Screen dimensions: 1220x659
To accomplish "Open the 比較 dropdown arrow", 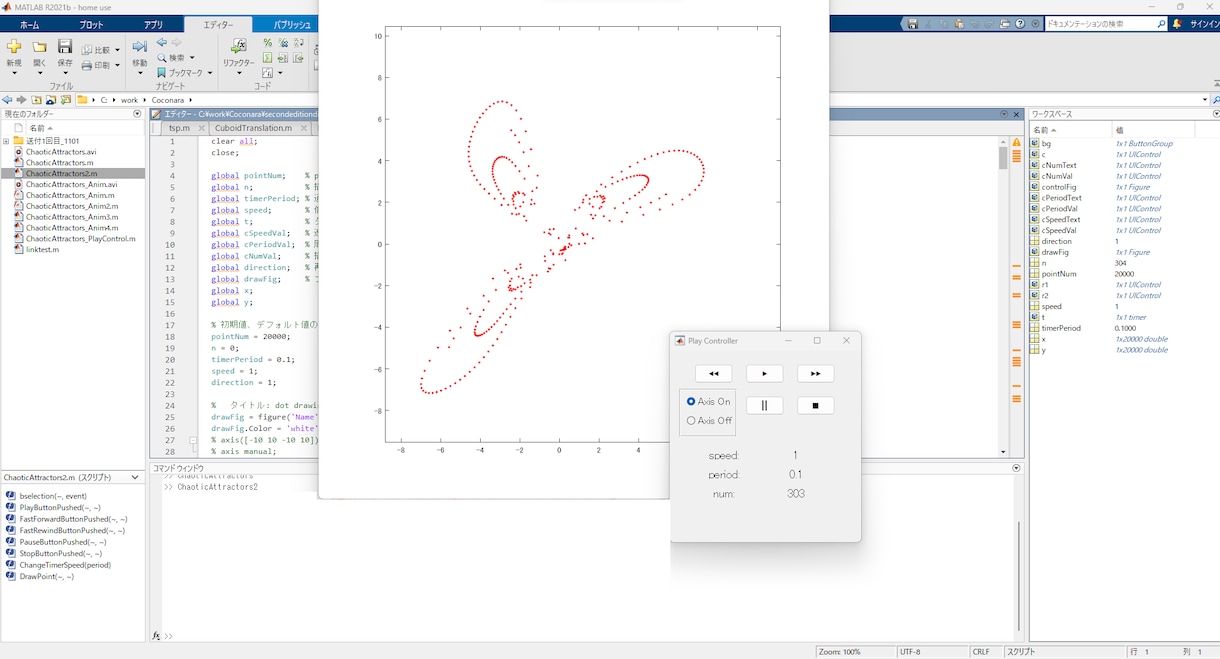I will (117, 50).
